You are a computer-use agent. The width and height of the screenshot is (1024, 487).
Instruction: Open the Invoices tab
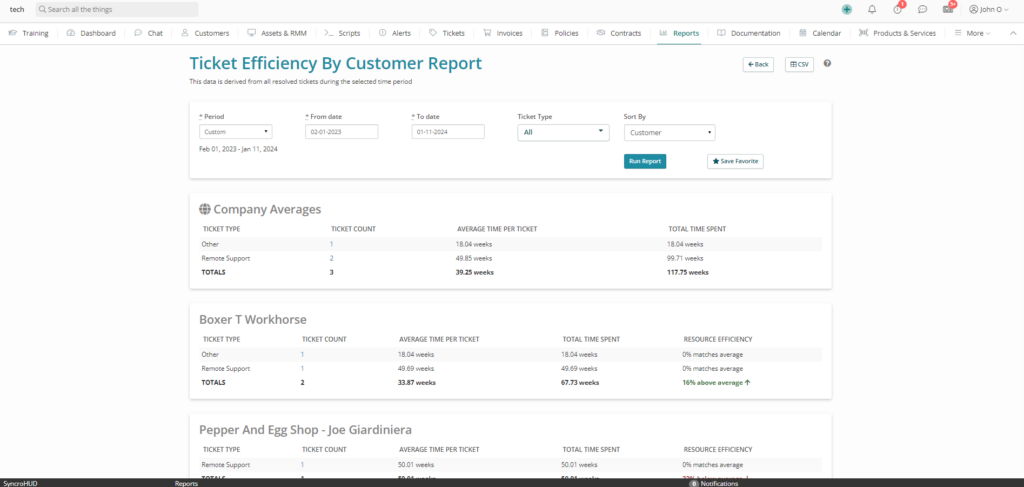(x=502, y=33)
